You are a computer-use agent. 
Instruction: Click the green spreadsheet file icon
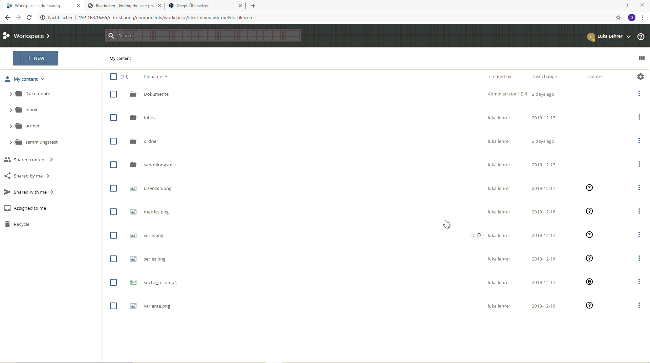pyautogui.click(x=133, y=282)
